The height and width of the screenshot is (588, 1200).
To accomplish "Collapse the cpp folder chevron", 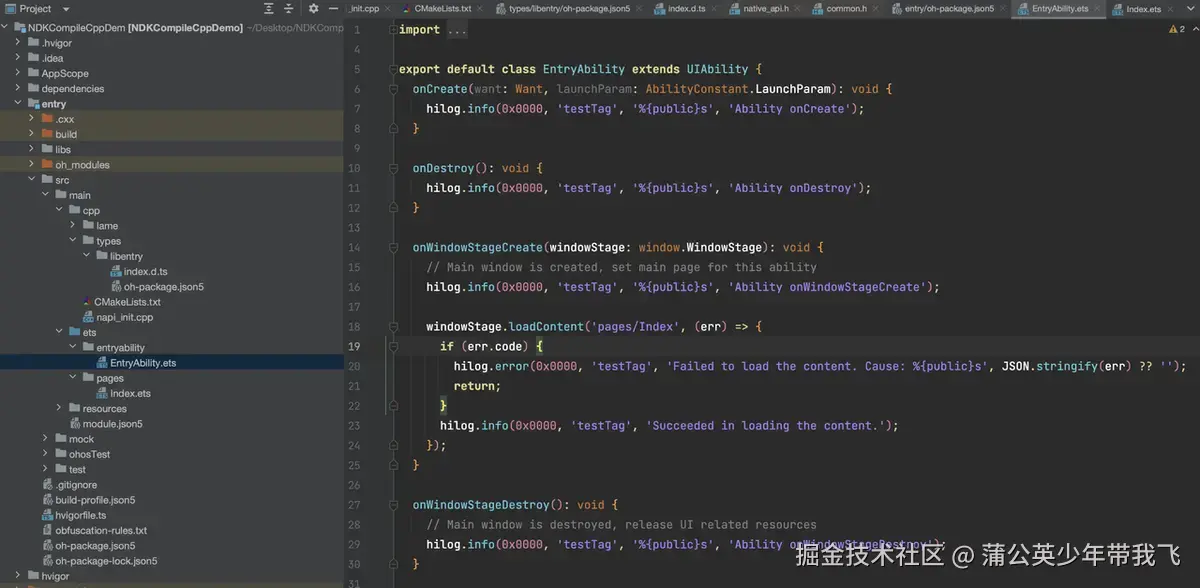I will (x=59, y=211).
